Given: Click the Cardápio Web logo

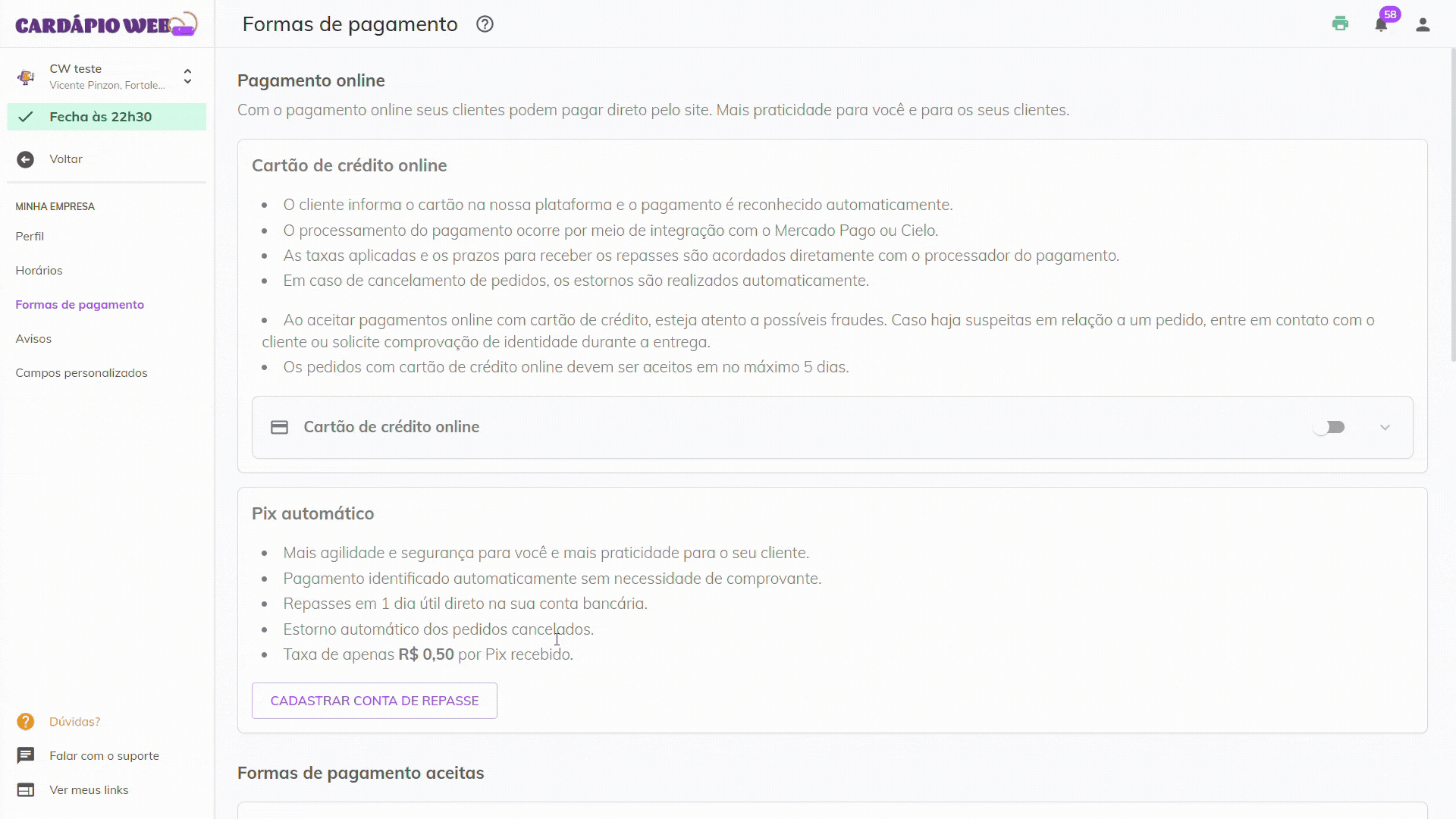Looking at the screenshot, I should click(106, 24).
